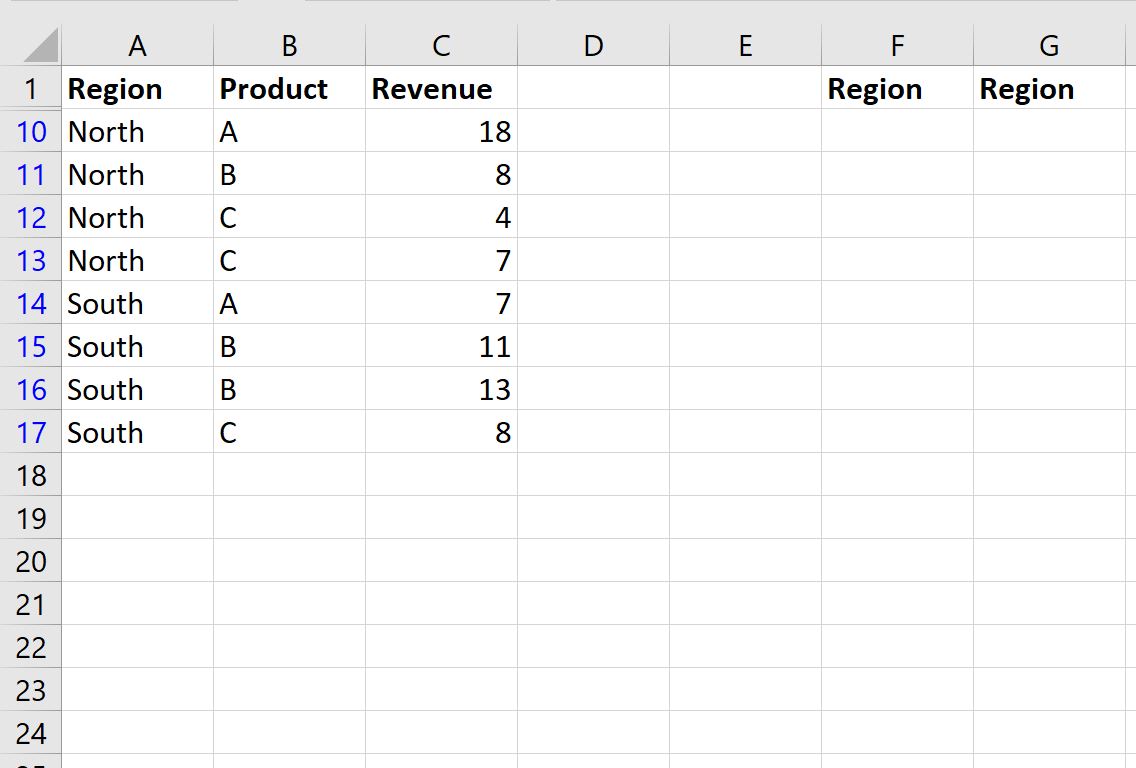
Task: Click the cell with revenue 11
Action: 441,346
